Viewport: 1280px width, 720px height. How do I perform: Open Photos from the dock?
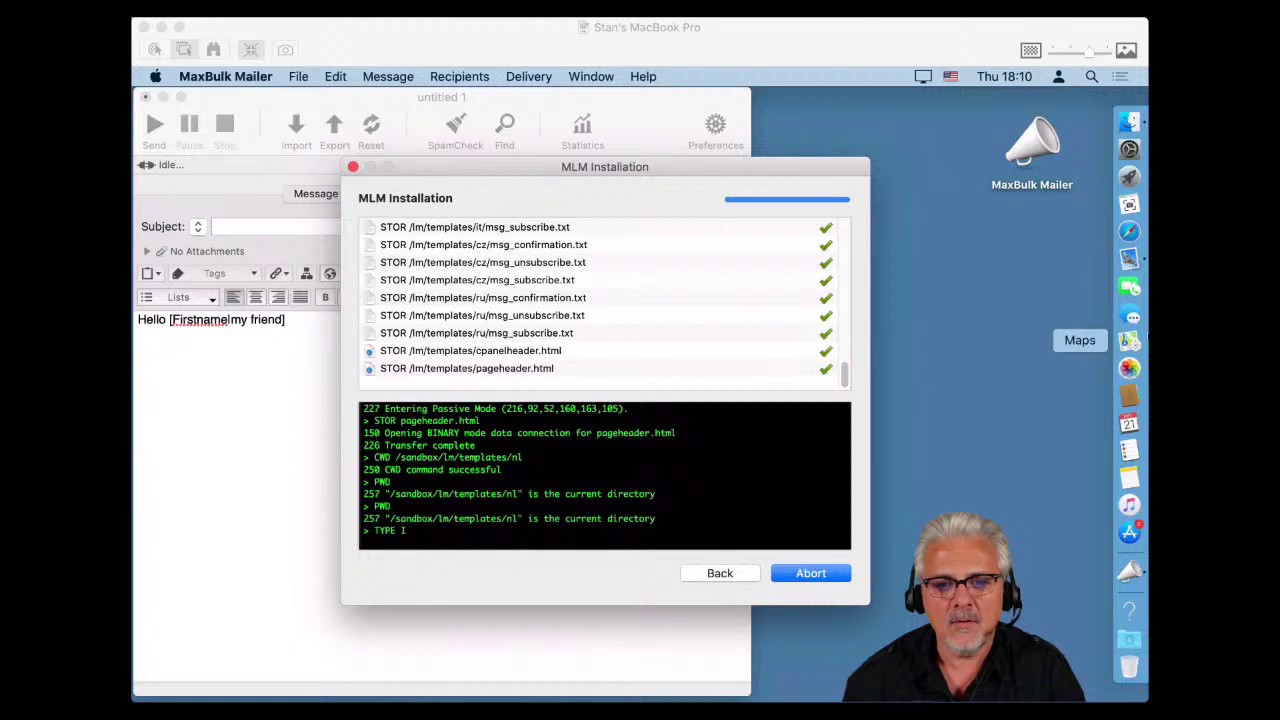pos(1129,368)
